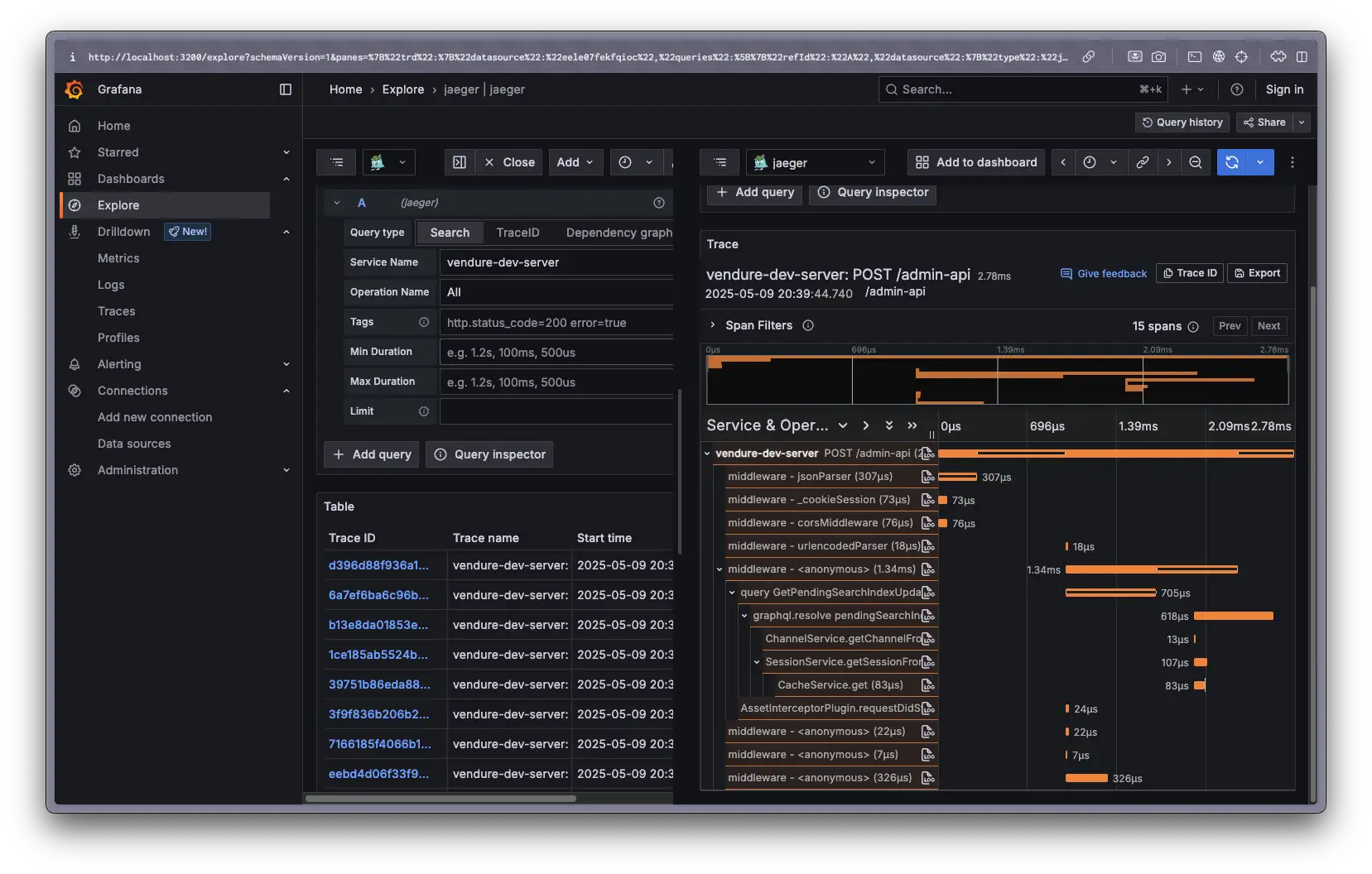Switch to the TraceID query tab
The width and height of the screenshot is (1372, 874).
click(518, 233)
